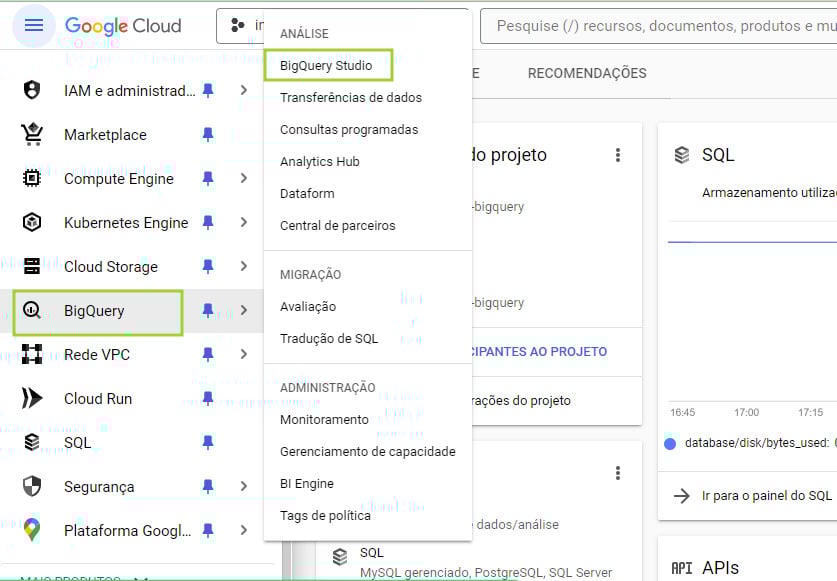Viewport: 837px width, 581px height.
Task: Click the arrow next to Ir para o painel do SQL
Action: click(682, 496)
